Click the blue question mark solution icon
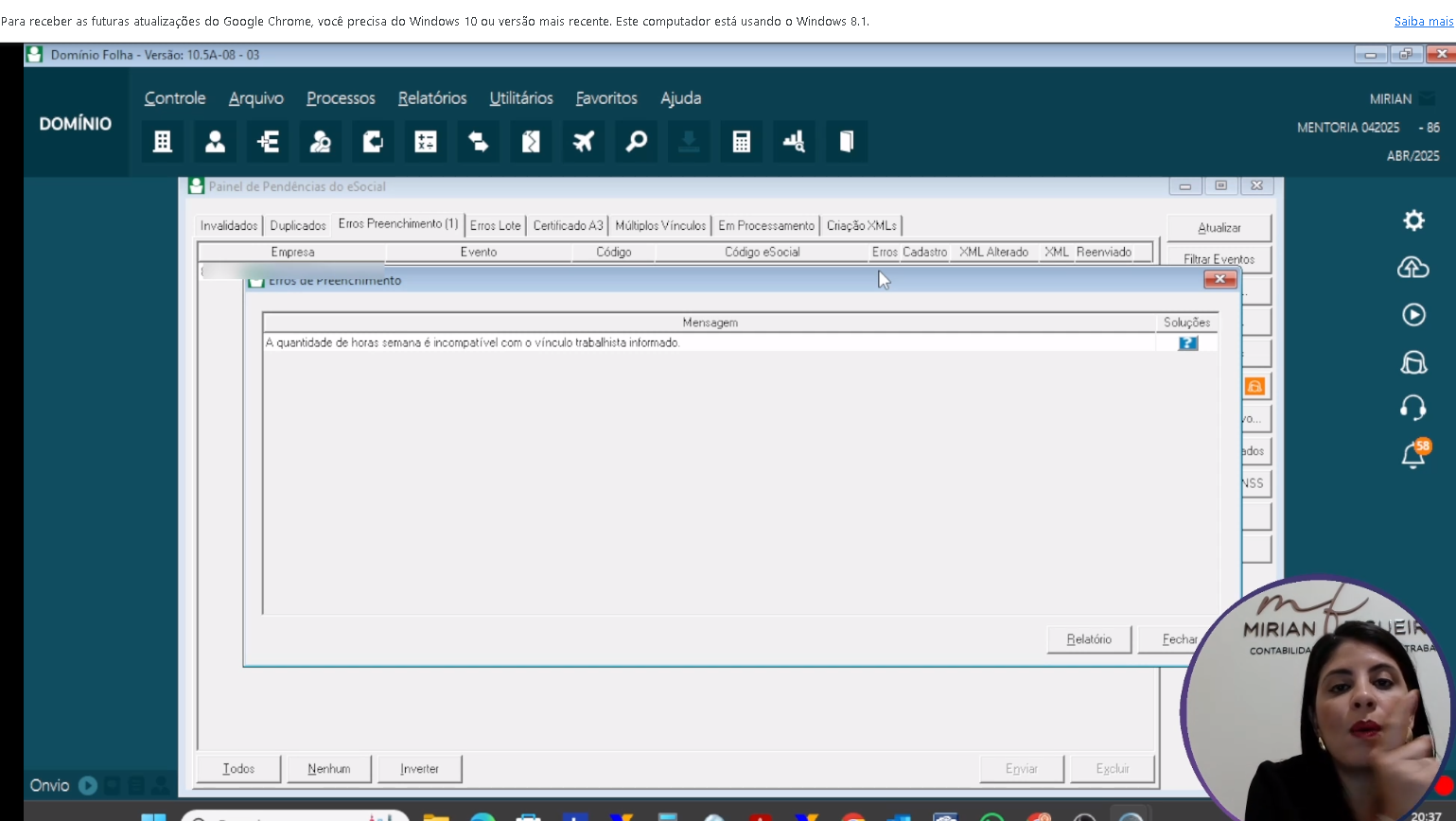Screen dimensions: 1456x821 click(x=1187, y=343)
